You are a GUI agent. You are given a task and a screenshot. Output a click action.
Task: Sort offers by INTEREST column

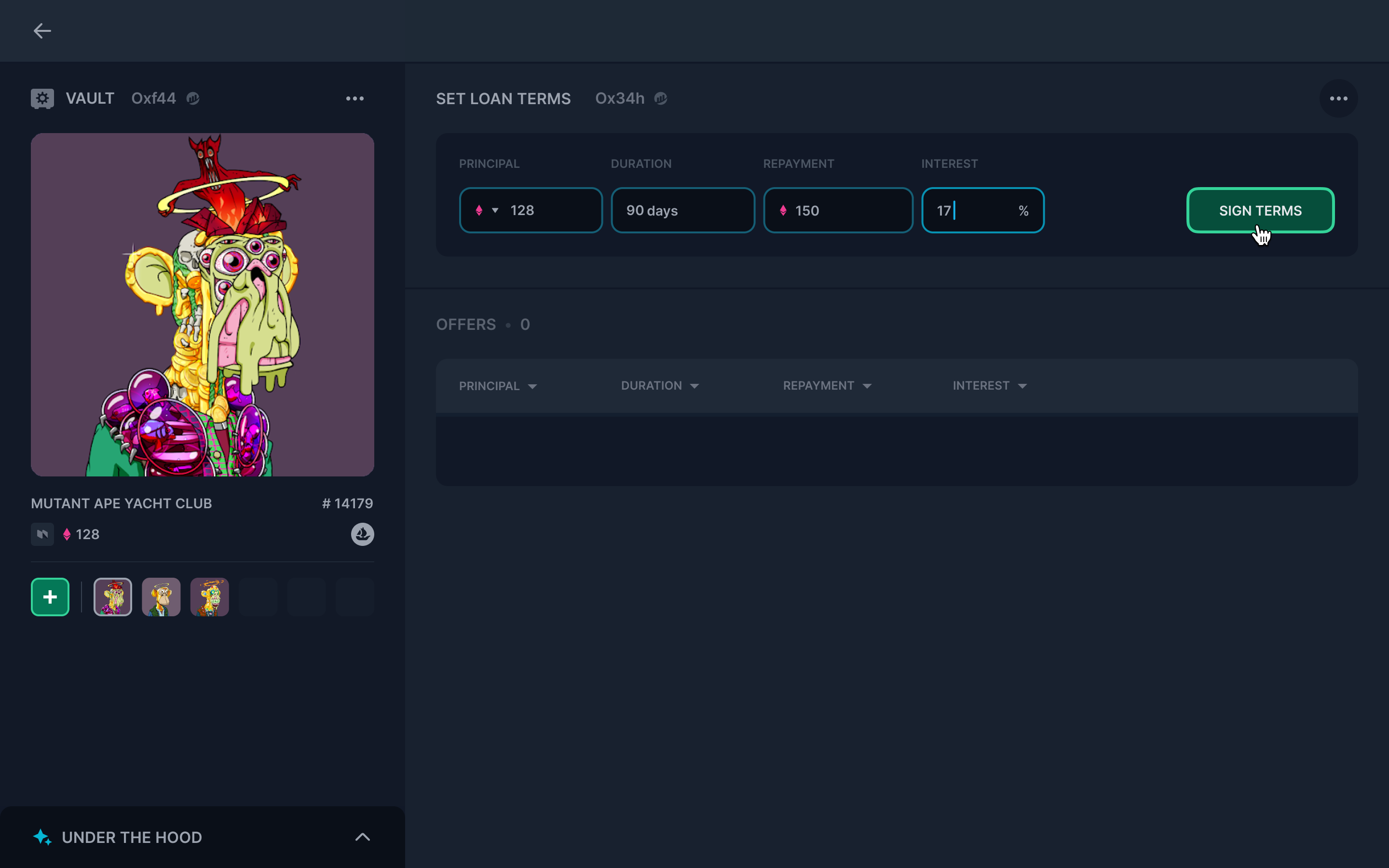pos(989,386)
